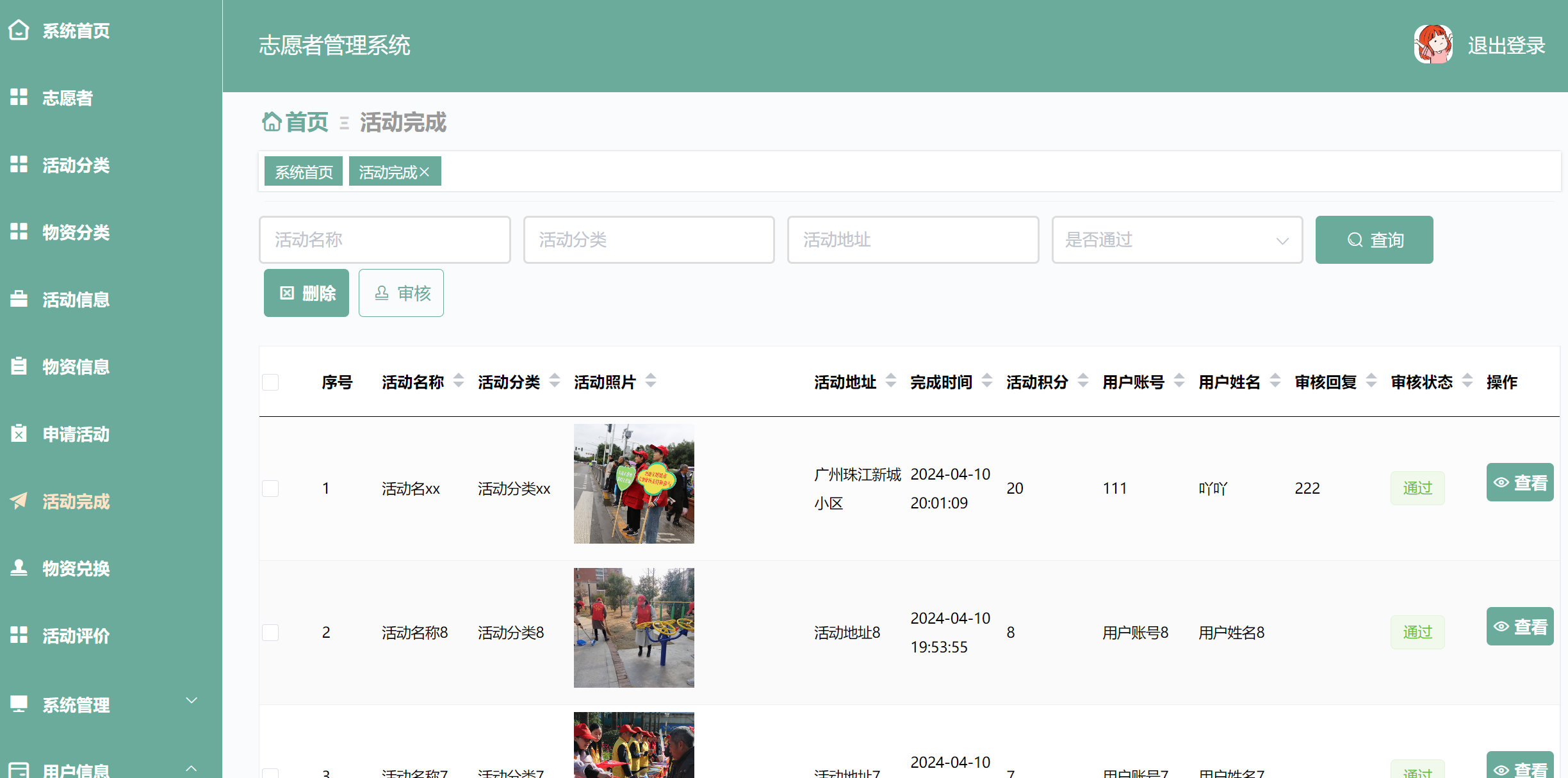Open 活动评价 menu item

pos(76,636)
